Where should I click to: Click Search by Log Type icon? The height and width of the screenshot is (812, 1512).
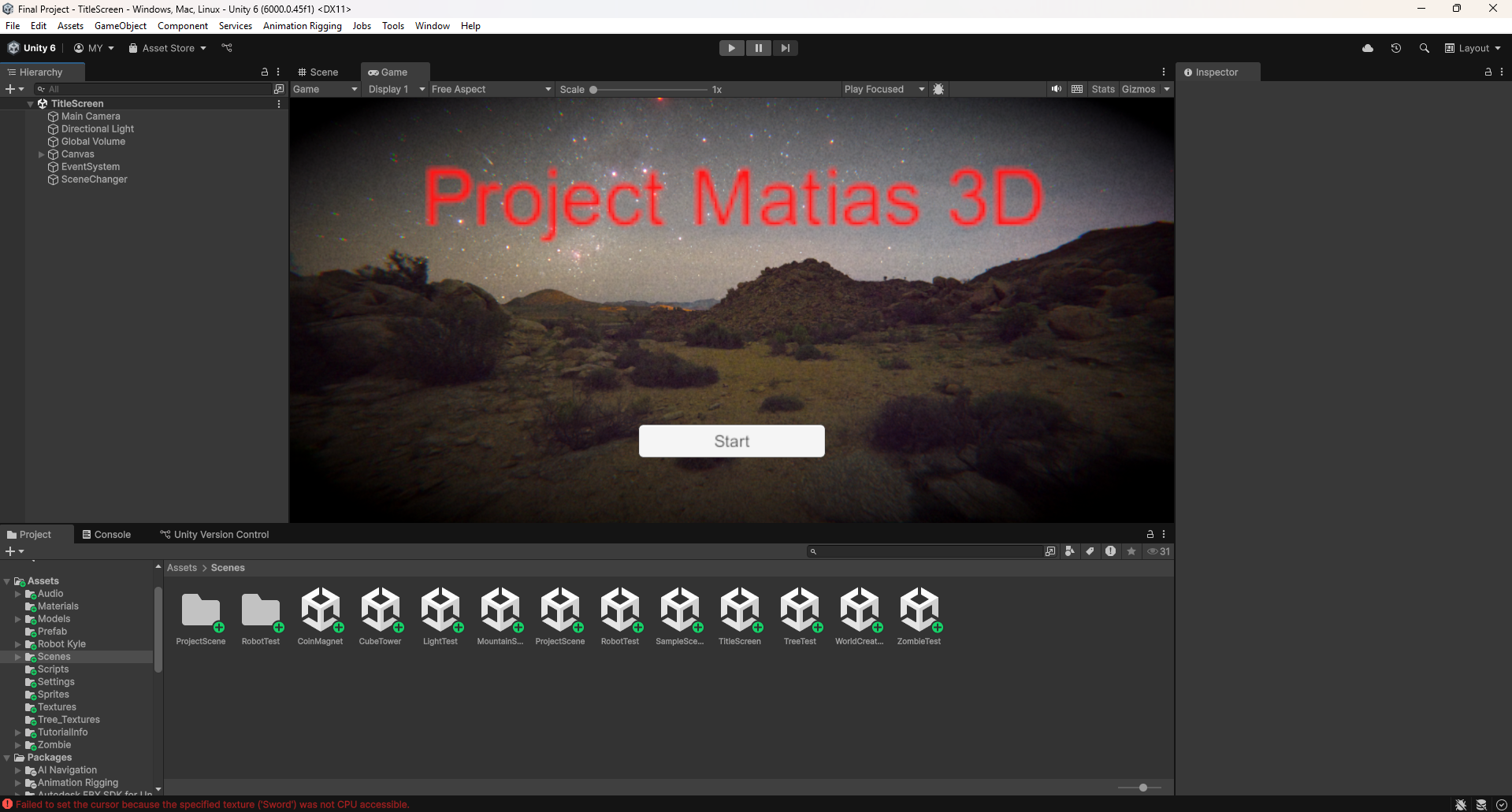coord(1110,551)
